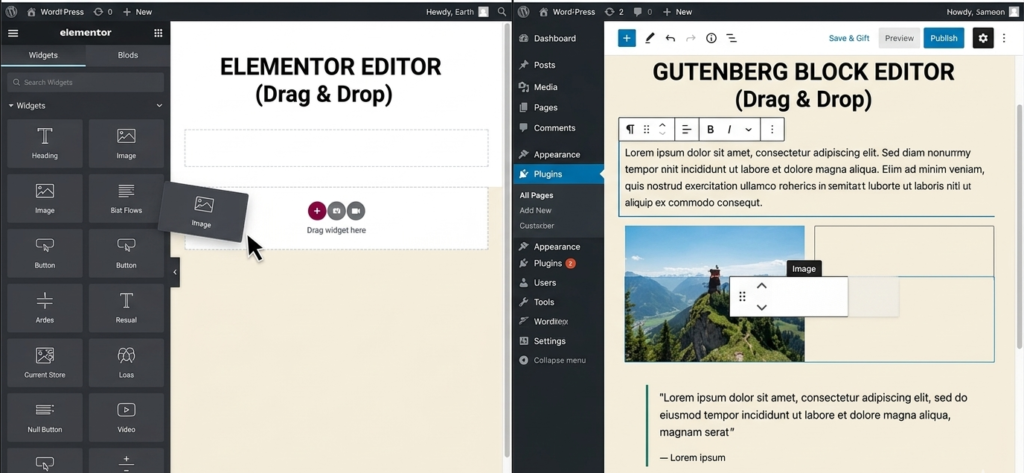Collapse the Widgets section chevron
Viewport: 1024px width, 473px height.
(x=159, y=105)
